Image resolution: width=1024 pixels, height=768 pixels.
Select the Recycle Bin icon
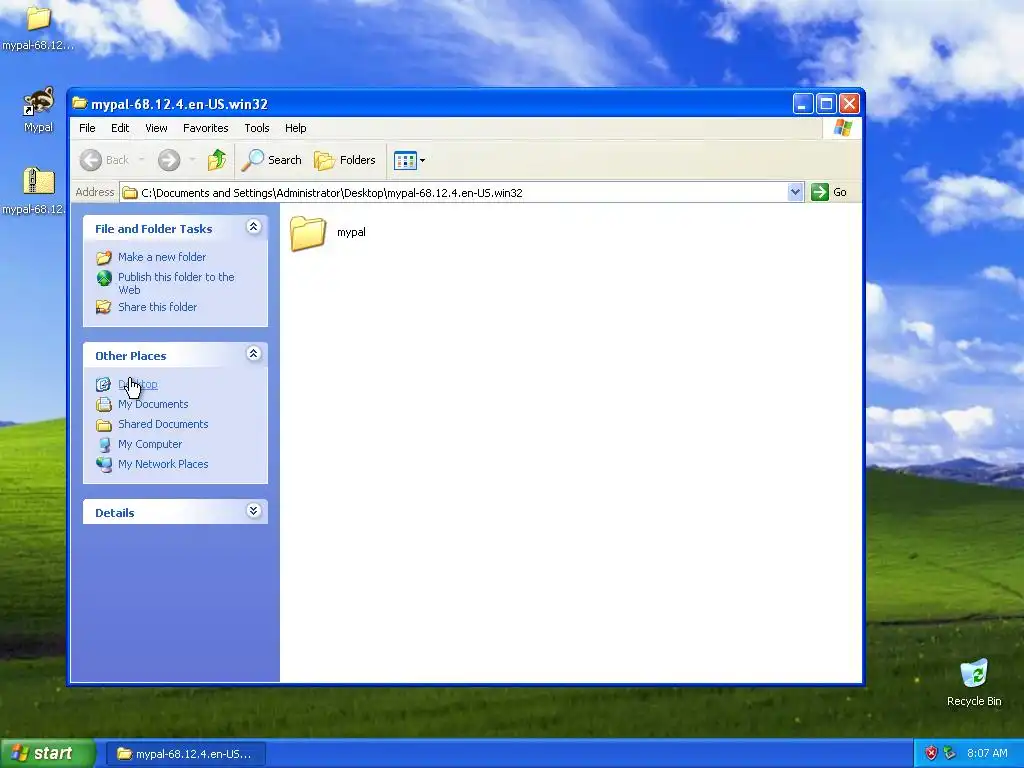(974, 682)
